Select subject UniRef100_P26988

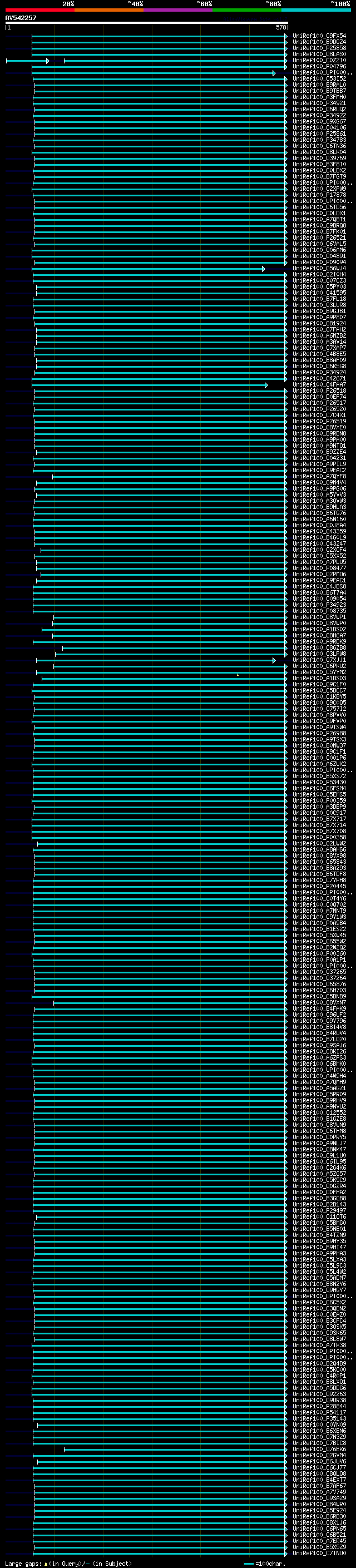319,733
